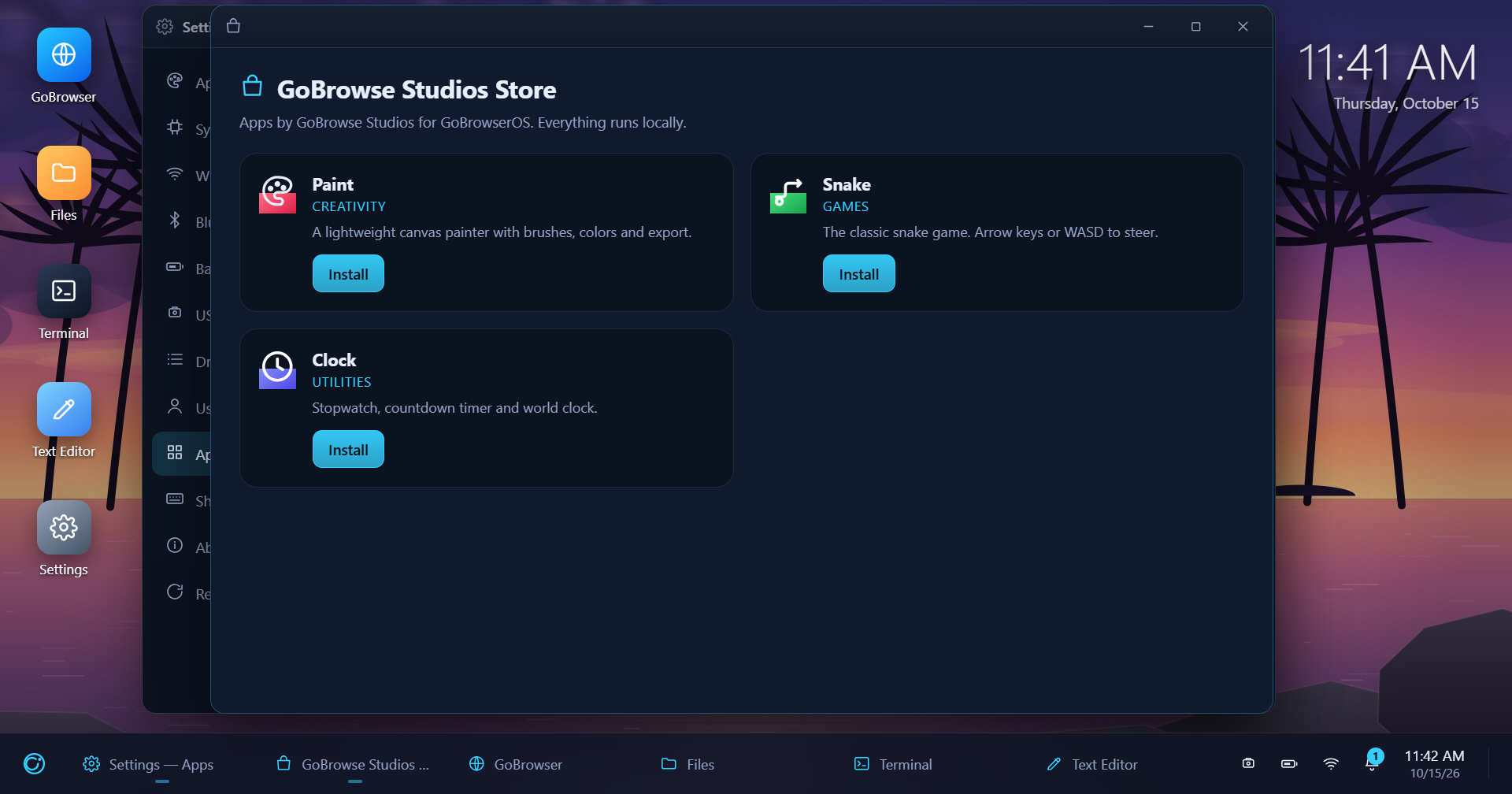Open Terminal from the taskbar
The width and height of the screenshot is (1512, 794).
click(933, 764)
